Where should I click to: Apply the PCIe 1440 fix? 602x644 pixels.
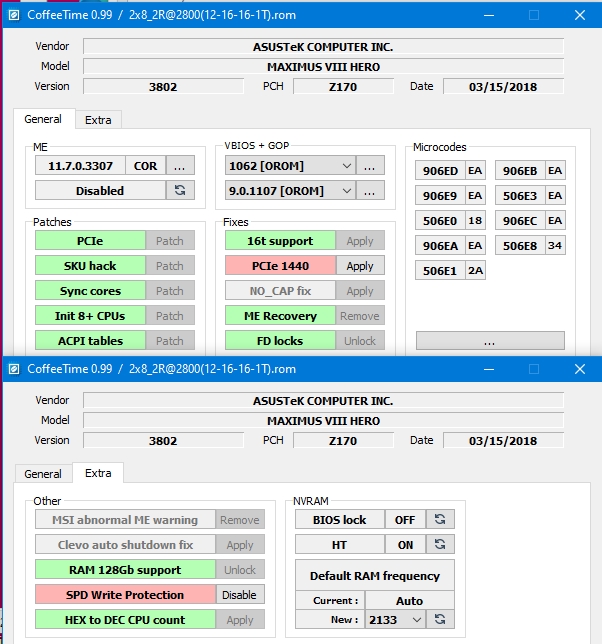point(360,266)
